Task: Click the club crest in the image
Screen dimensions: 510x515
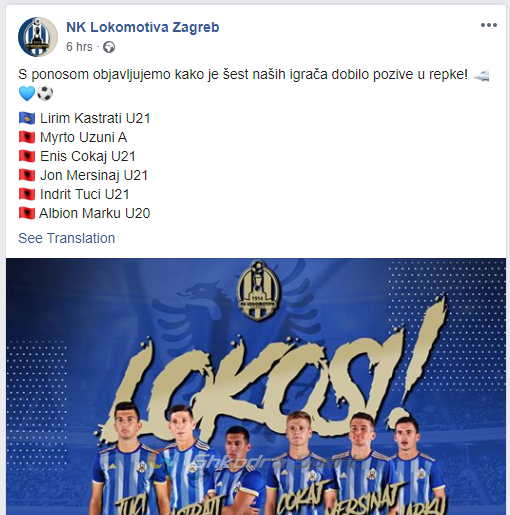Action: 258,290
